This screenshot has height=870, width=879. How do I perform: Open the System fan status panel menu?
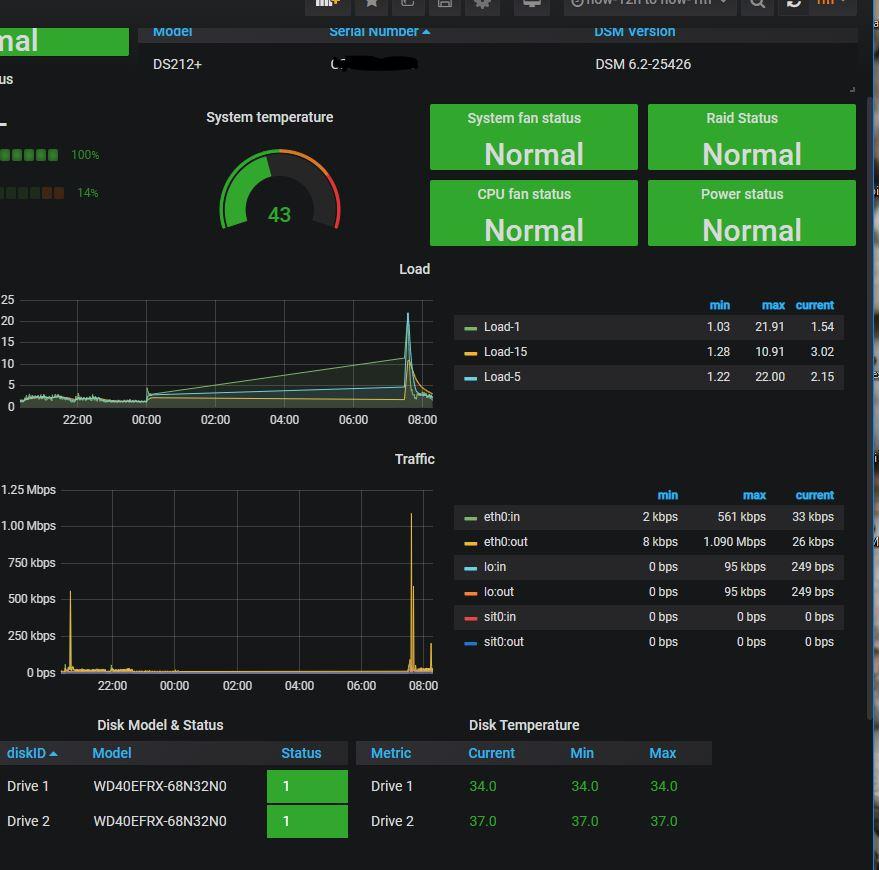click(x=524, y=118)
